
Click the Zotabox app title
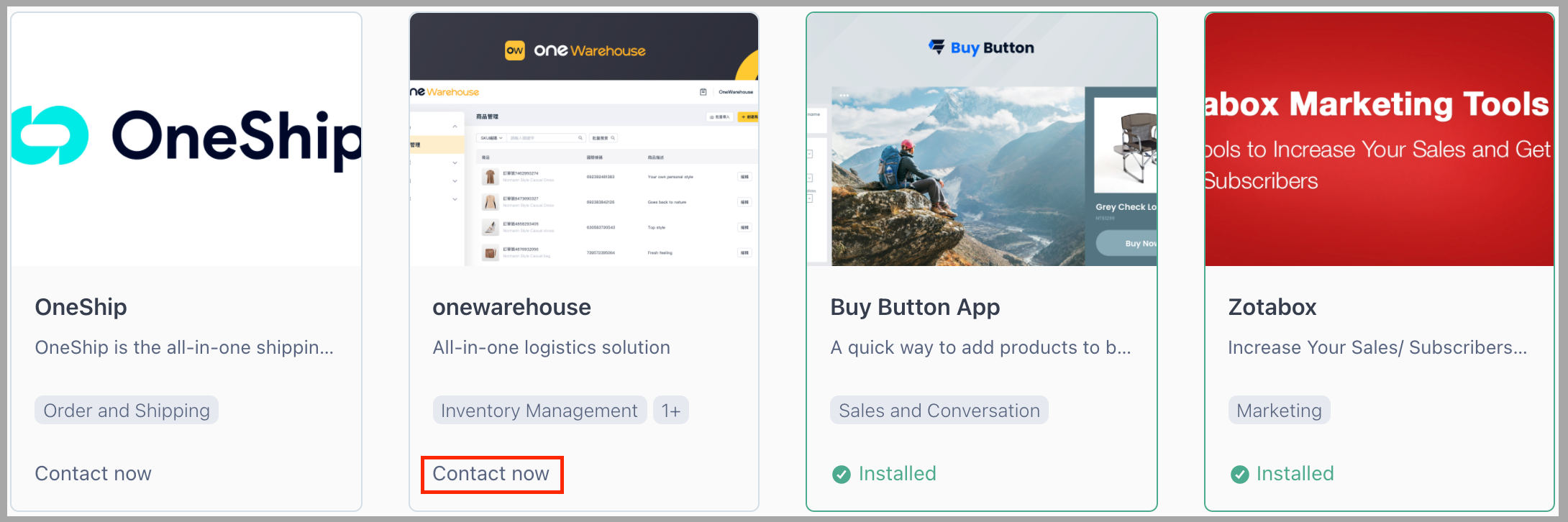[1272, 307]
